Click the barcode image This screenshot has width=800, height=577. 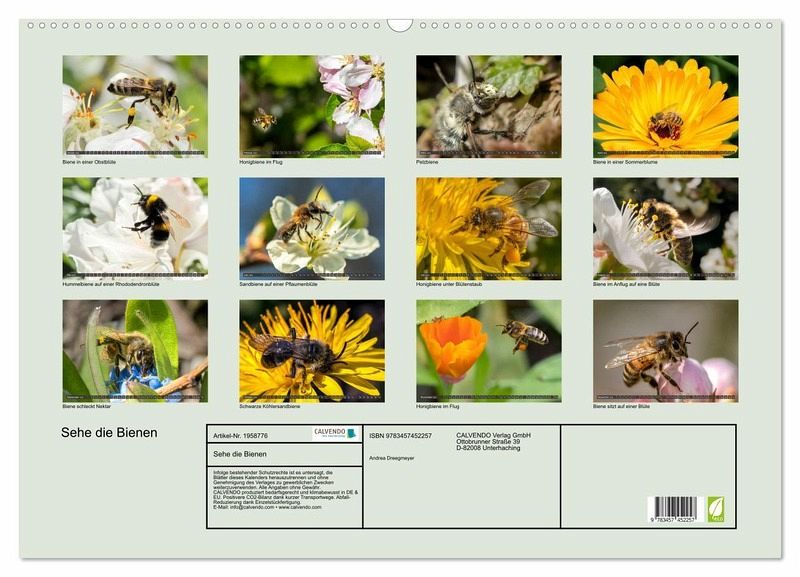click(676, 509)
